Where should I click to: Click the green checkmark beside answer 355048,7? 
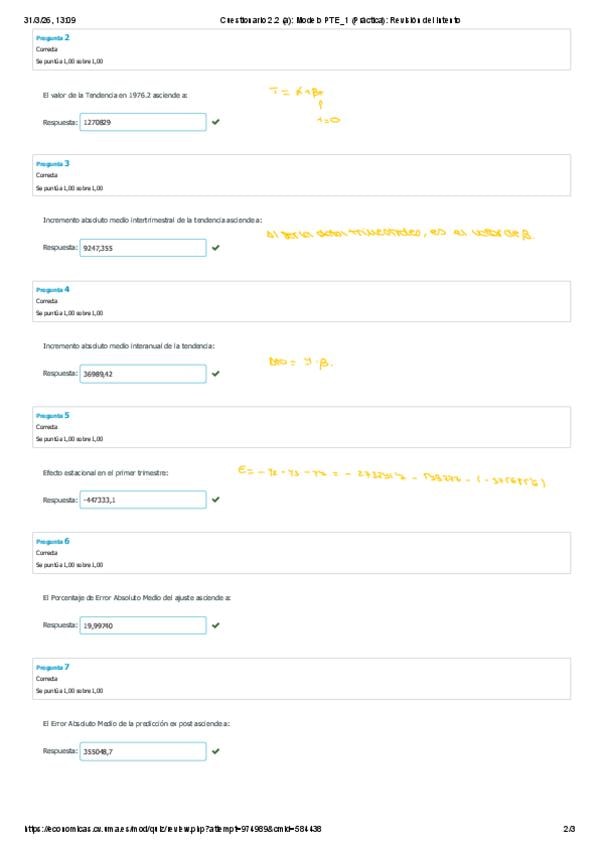(x=216, y=751)
